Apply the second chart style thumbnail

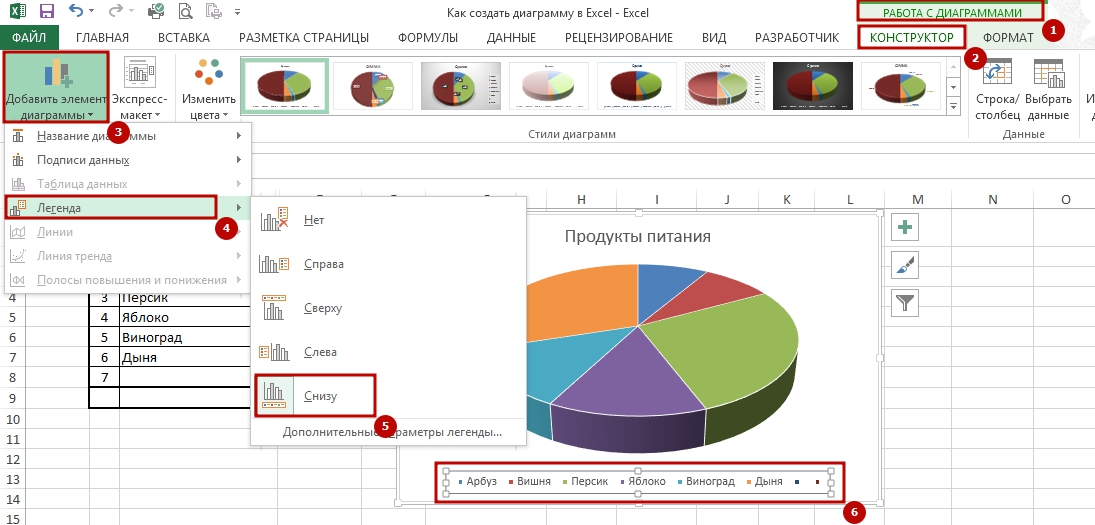tap(373, 85)
